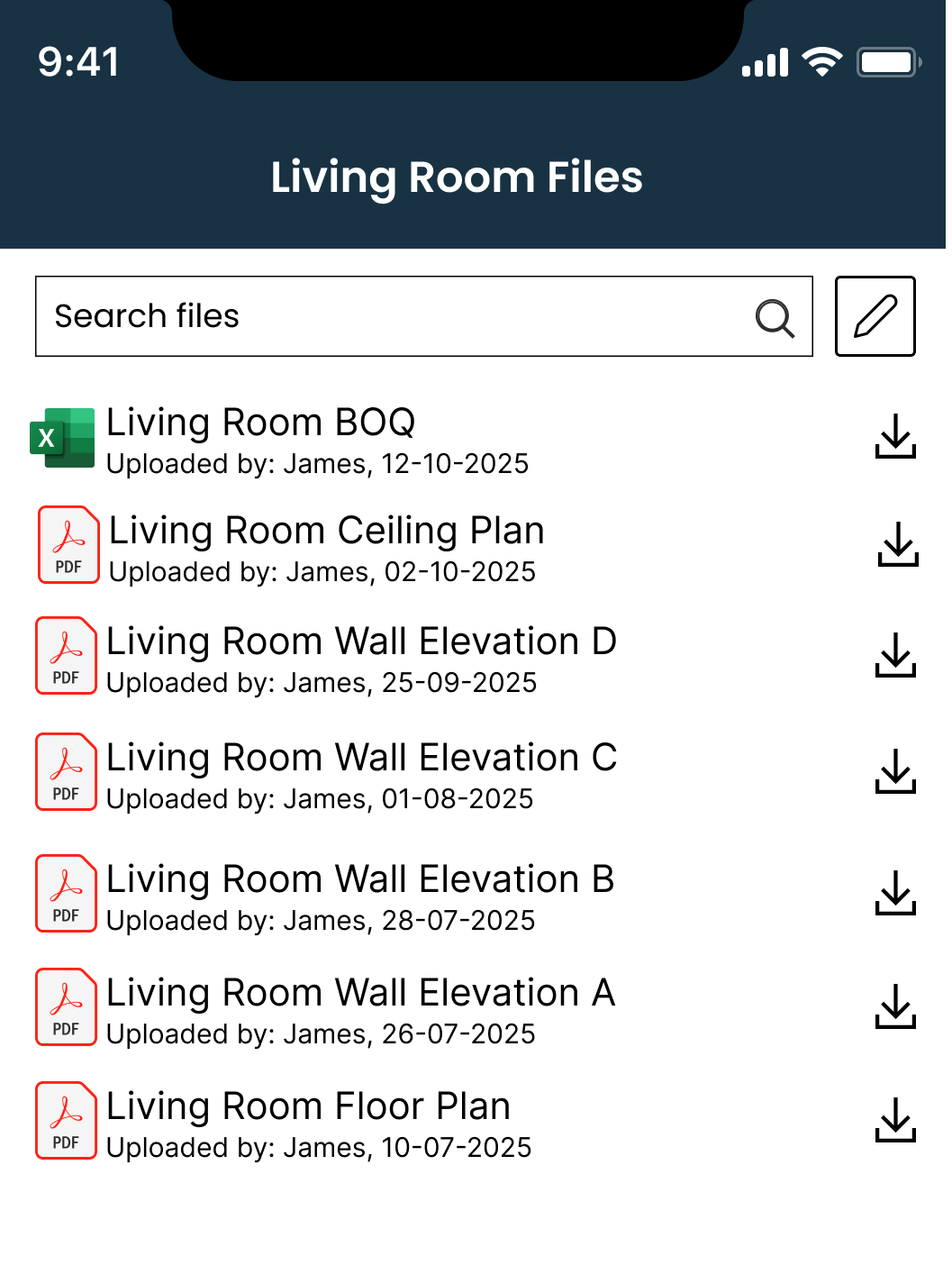Open Living Room Wall Elevation C title
Screen dimensions: 952x1265
361,758
